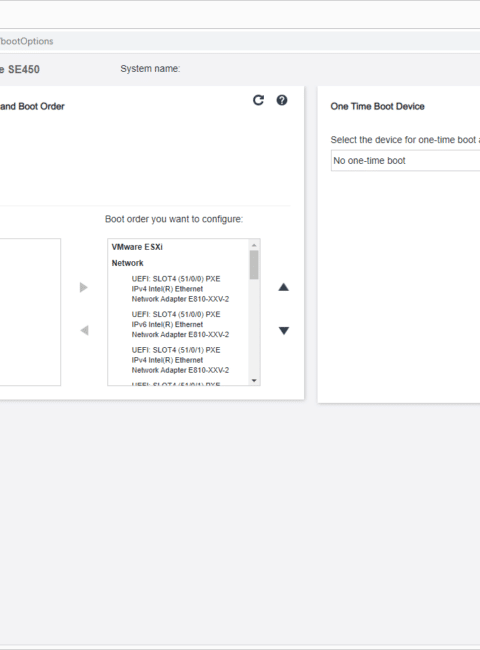Select VMware ESXi boot entry
Viewport: 480px width, 650px height.
[137, 247]
